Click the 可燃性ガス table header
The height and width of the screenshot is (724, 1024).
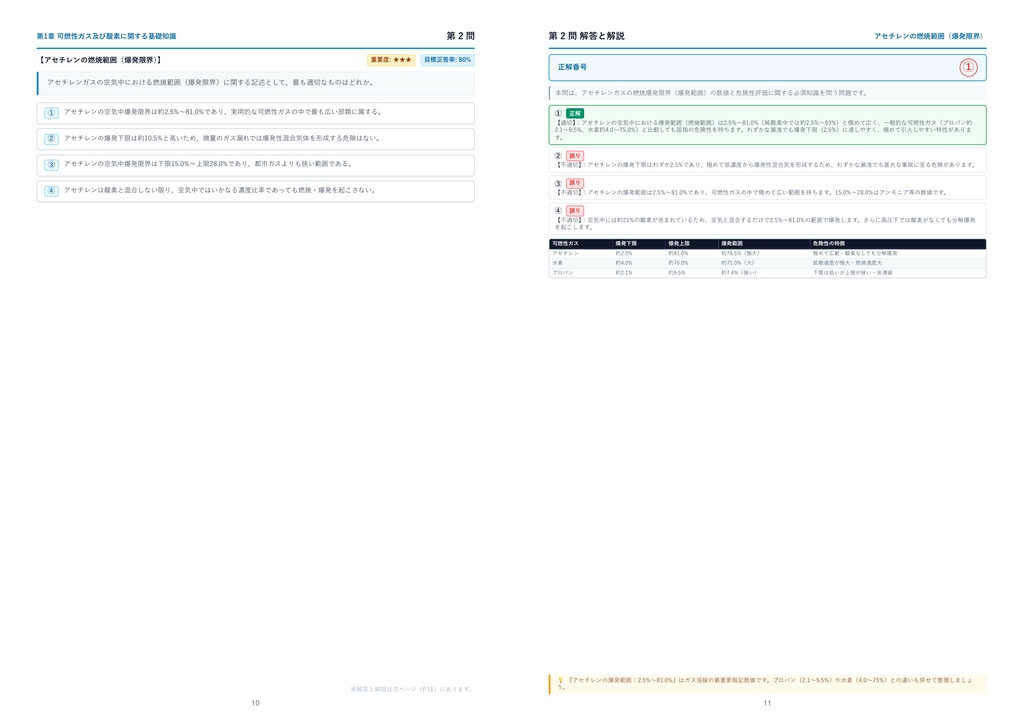click(x=566, y=244)
